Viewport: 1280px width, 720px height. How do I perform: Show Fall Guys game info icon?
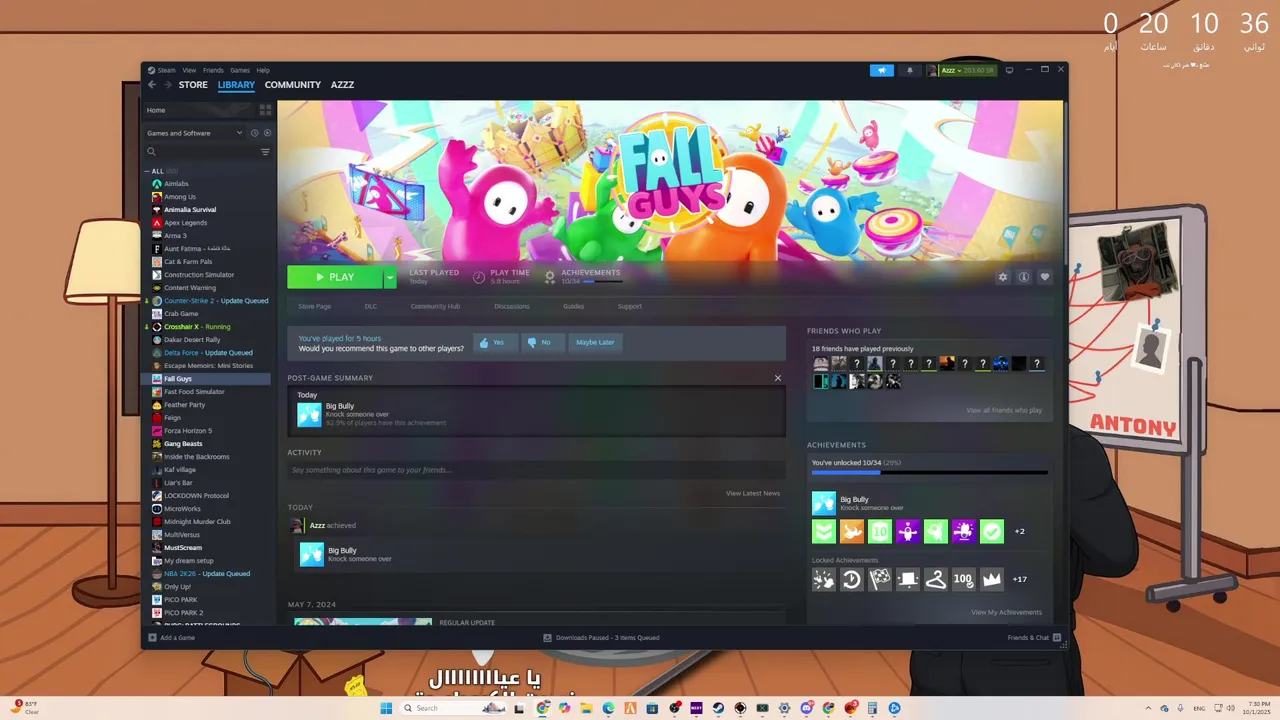pos(1024,277)
